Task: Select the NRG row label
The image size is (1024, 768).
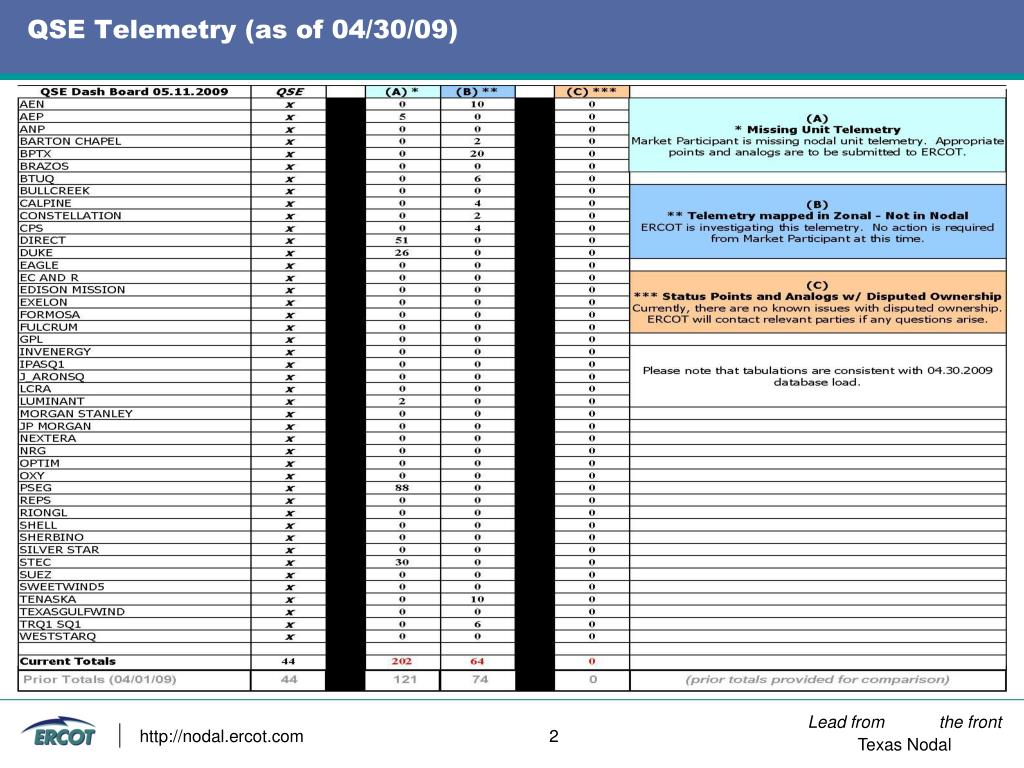Action: [33, 451]
